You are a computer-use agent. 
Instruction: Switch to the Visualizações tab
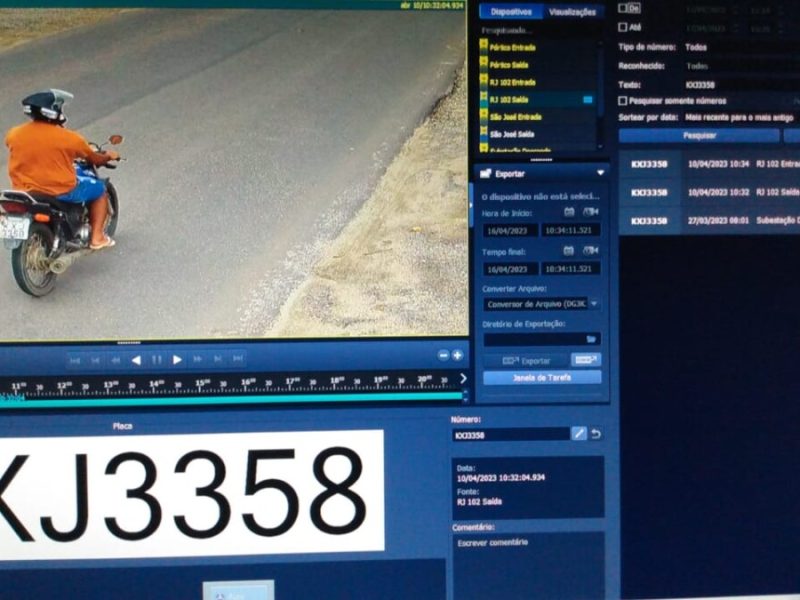coord(573,12)
